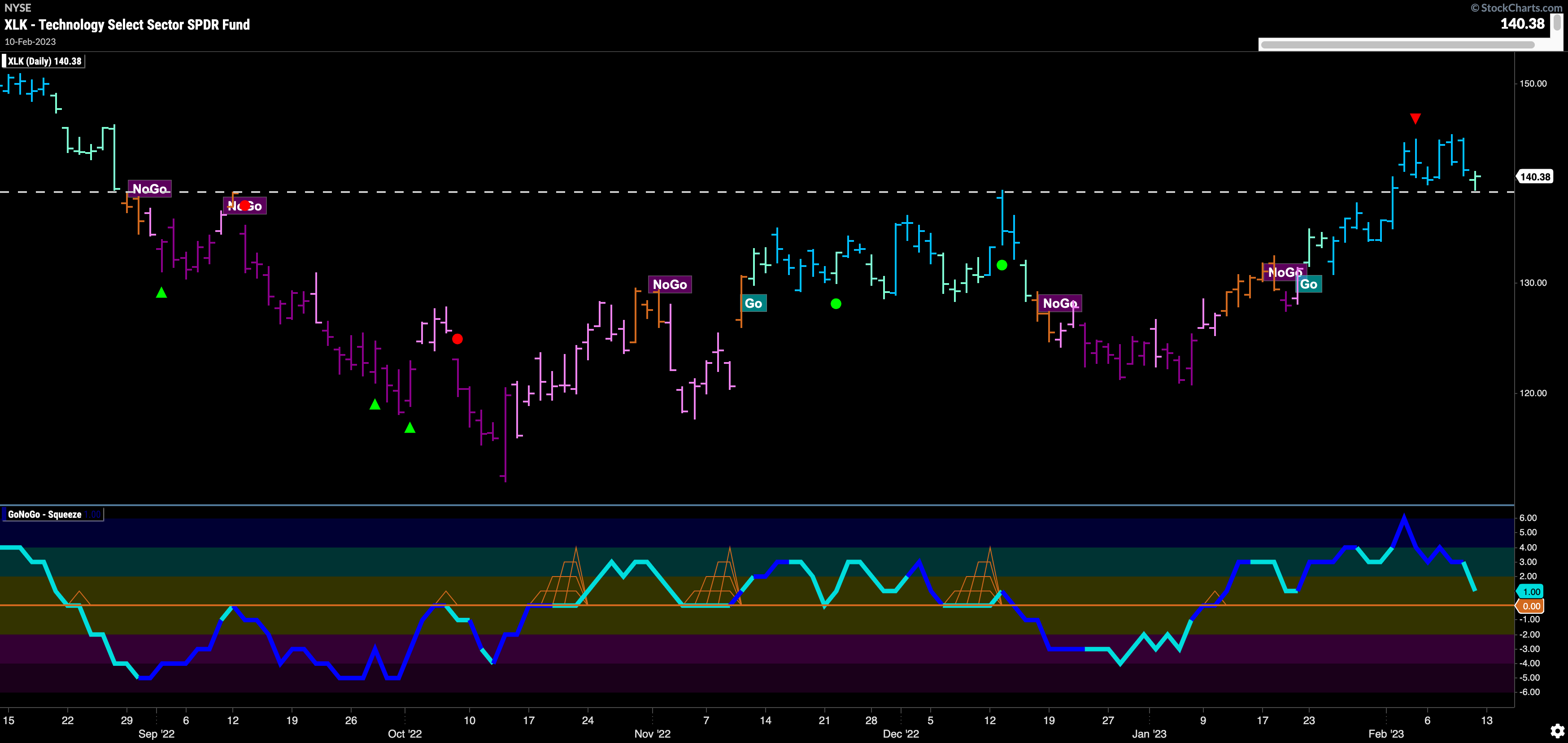Click the 4.00 oscillator axis label

pos(1528,547)
